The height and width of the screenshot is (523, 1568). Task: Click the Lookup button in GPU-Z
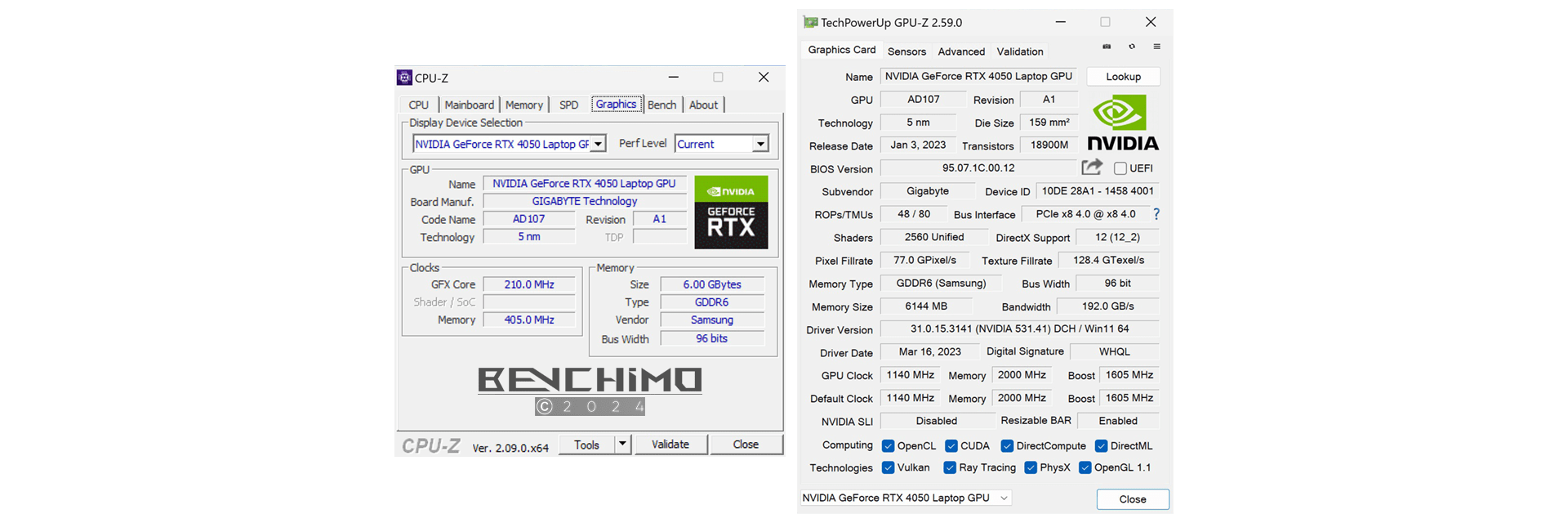[x=1123, y=77]
